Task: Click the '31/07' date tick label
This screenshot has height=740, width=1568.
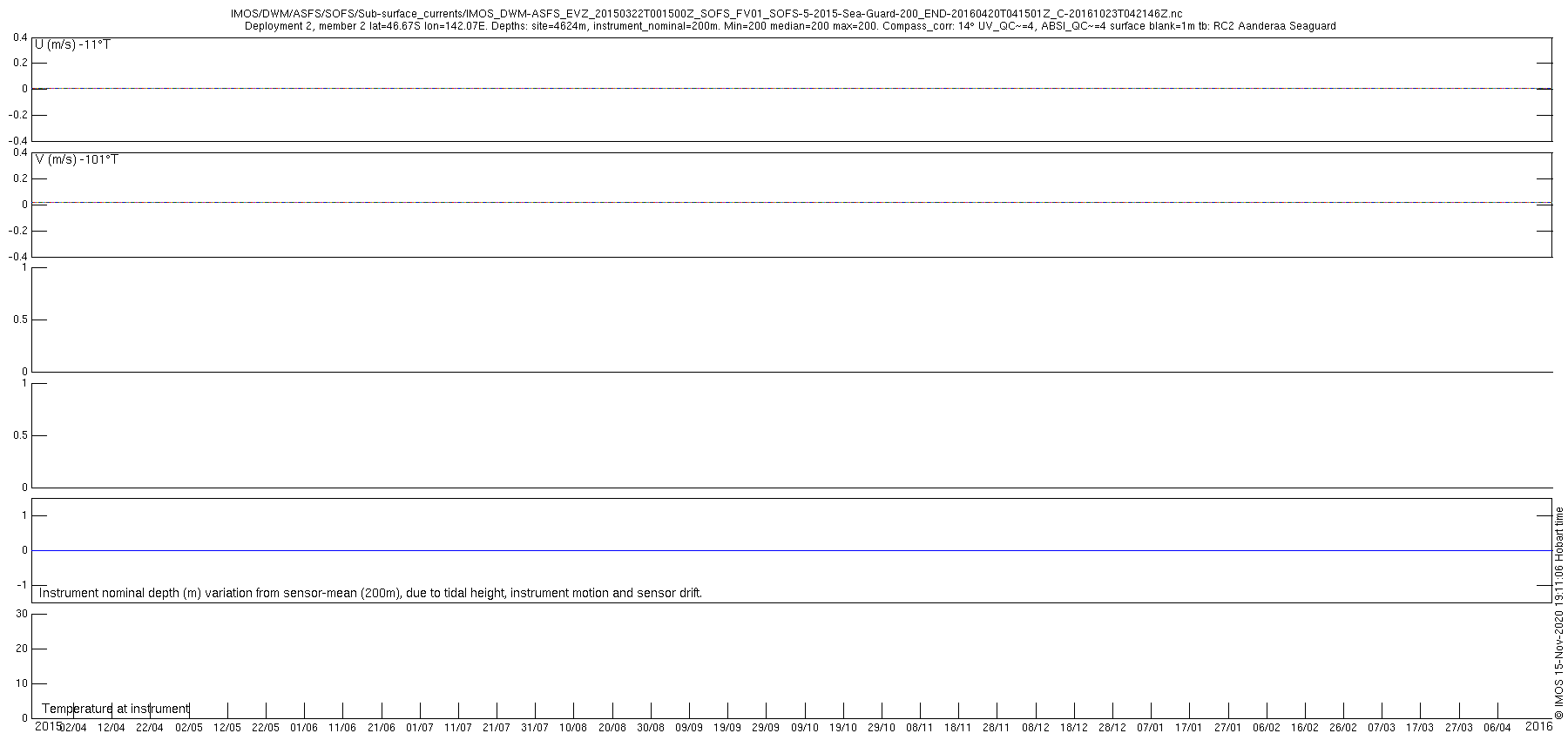Action: 535,728
